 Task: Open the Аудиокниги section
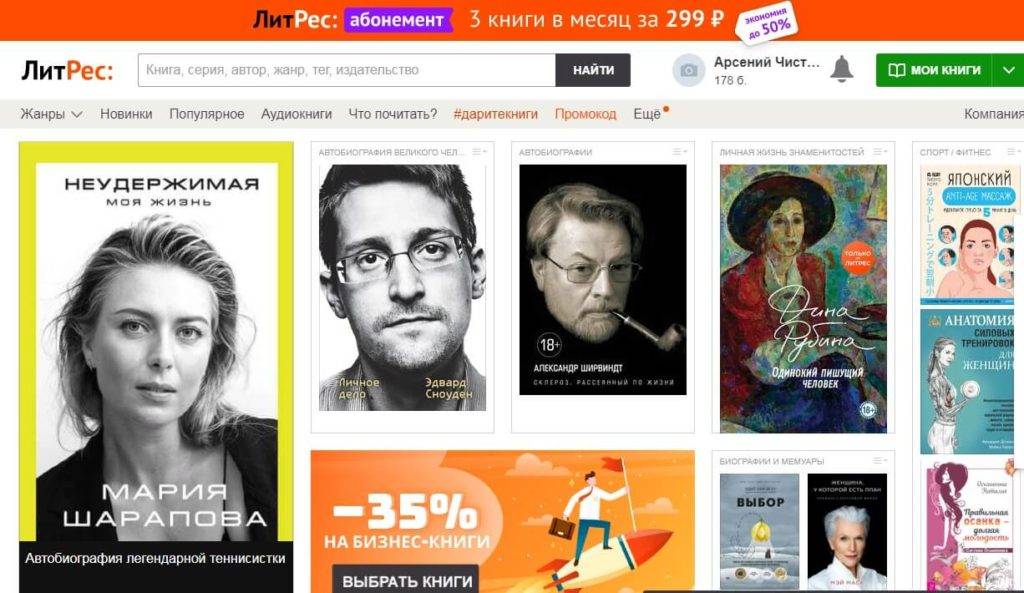click(296, 114)
